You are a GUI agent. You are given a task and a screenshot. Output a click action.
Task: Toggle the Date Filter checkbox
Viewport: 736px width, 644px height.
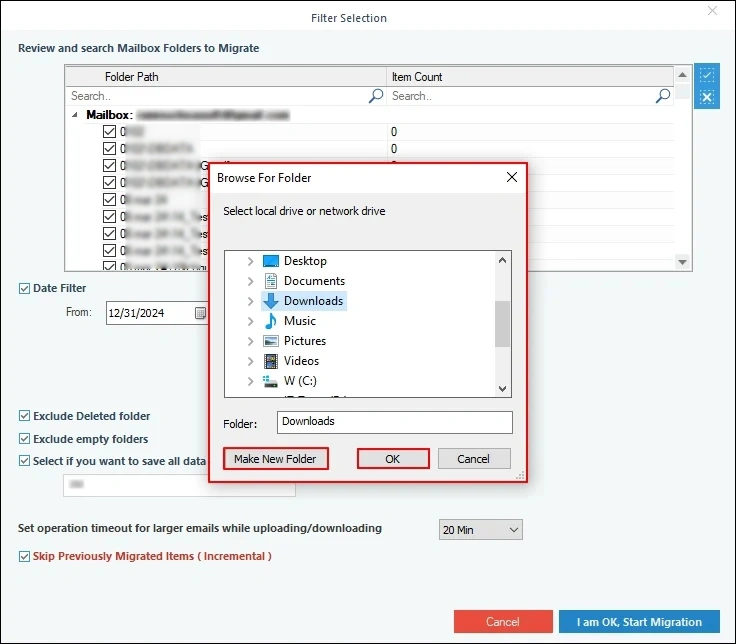tap(25, 289)
